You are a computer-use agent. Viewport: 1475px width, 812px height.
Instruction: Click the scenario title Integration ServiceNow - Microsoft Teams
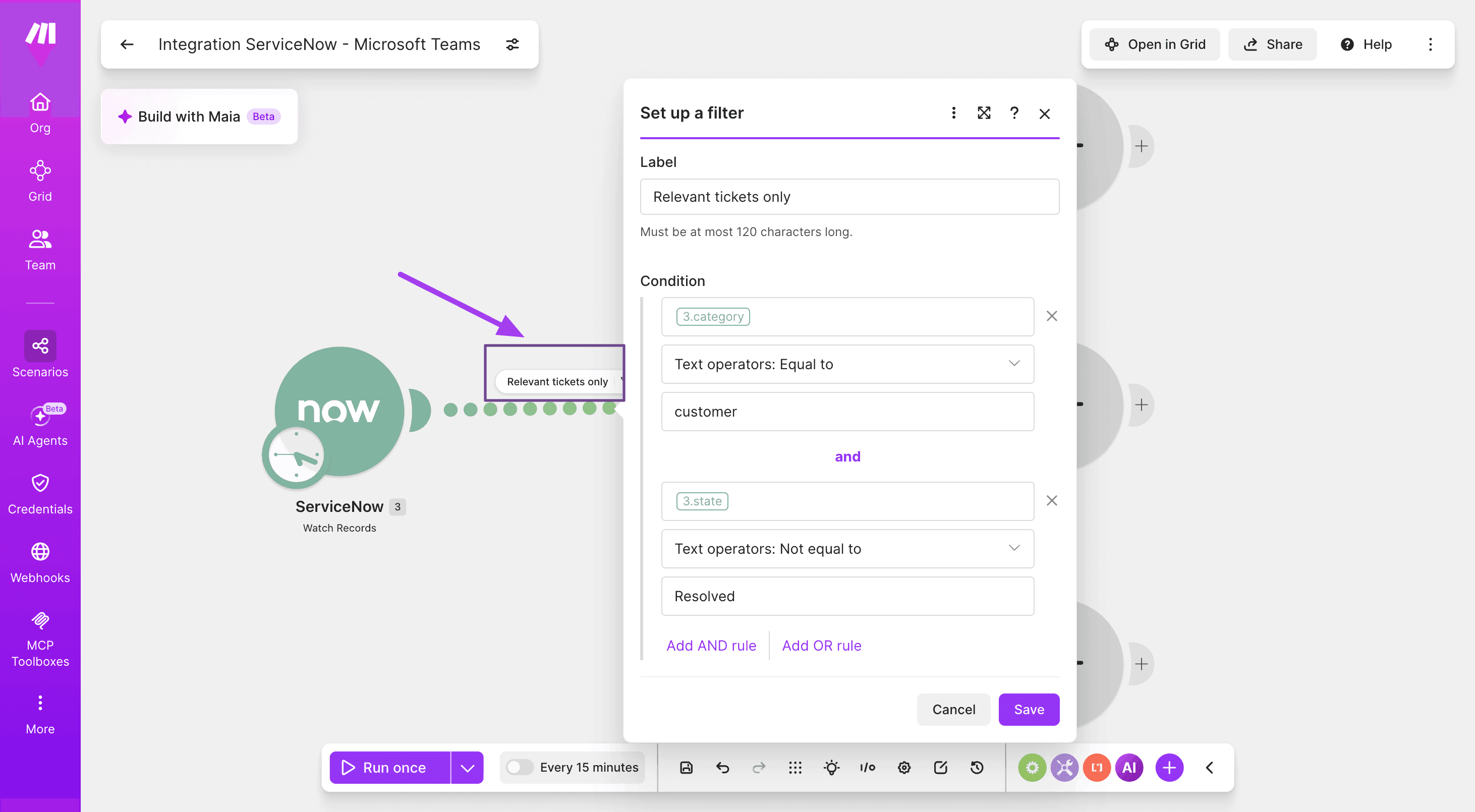(319, 44)
